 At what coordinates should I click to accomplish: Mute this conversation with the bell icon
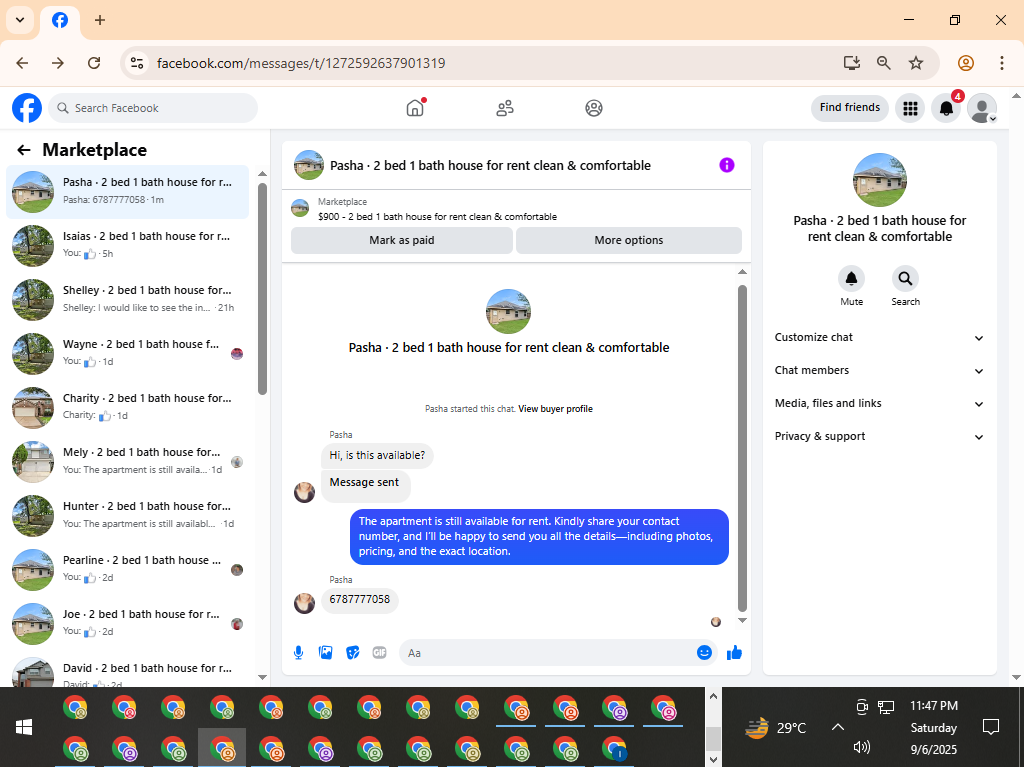click(852, 279)
